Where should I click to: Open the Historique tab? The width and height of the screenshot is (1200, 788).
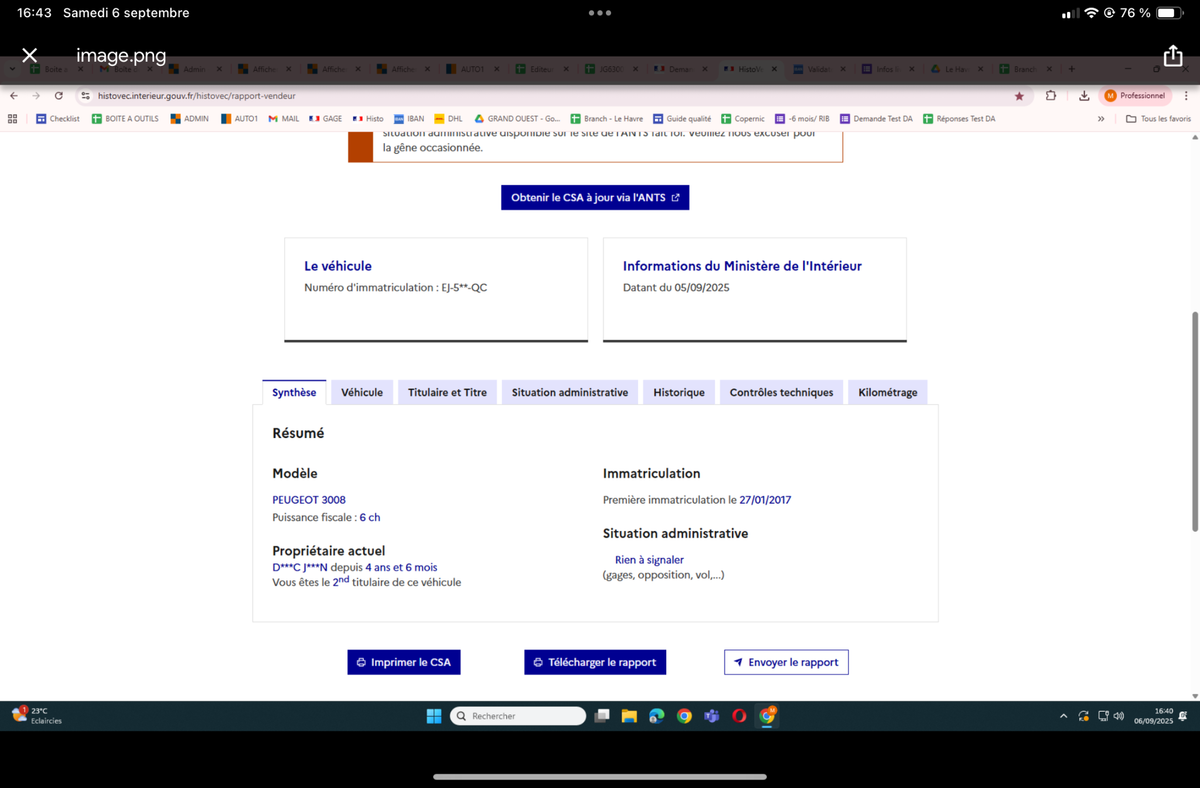point(679,392)
